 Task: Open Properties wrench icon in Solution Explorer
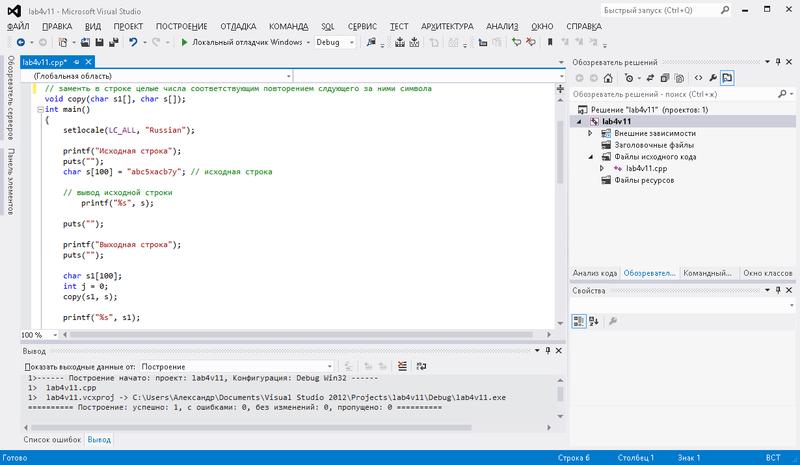[x=711, y=77]
